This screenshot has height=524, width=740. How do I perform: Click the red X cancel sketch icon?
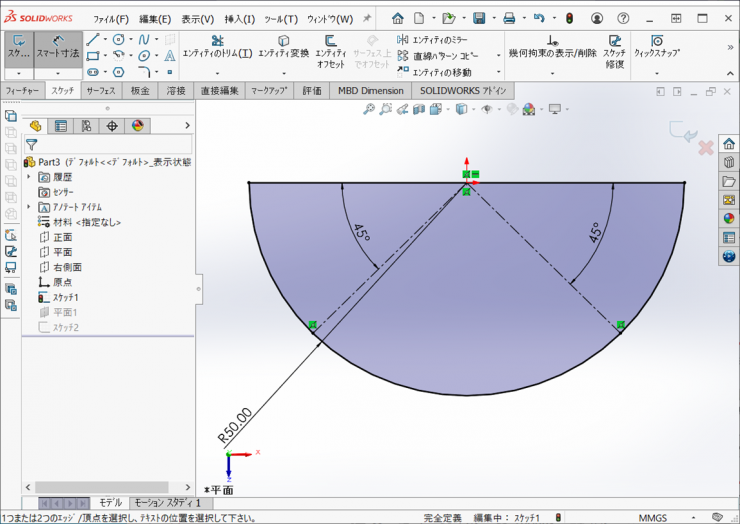pyautogui.click(x=705, y=148)
